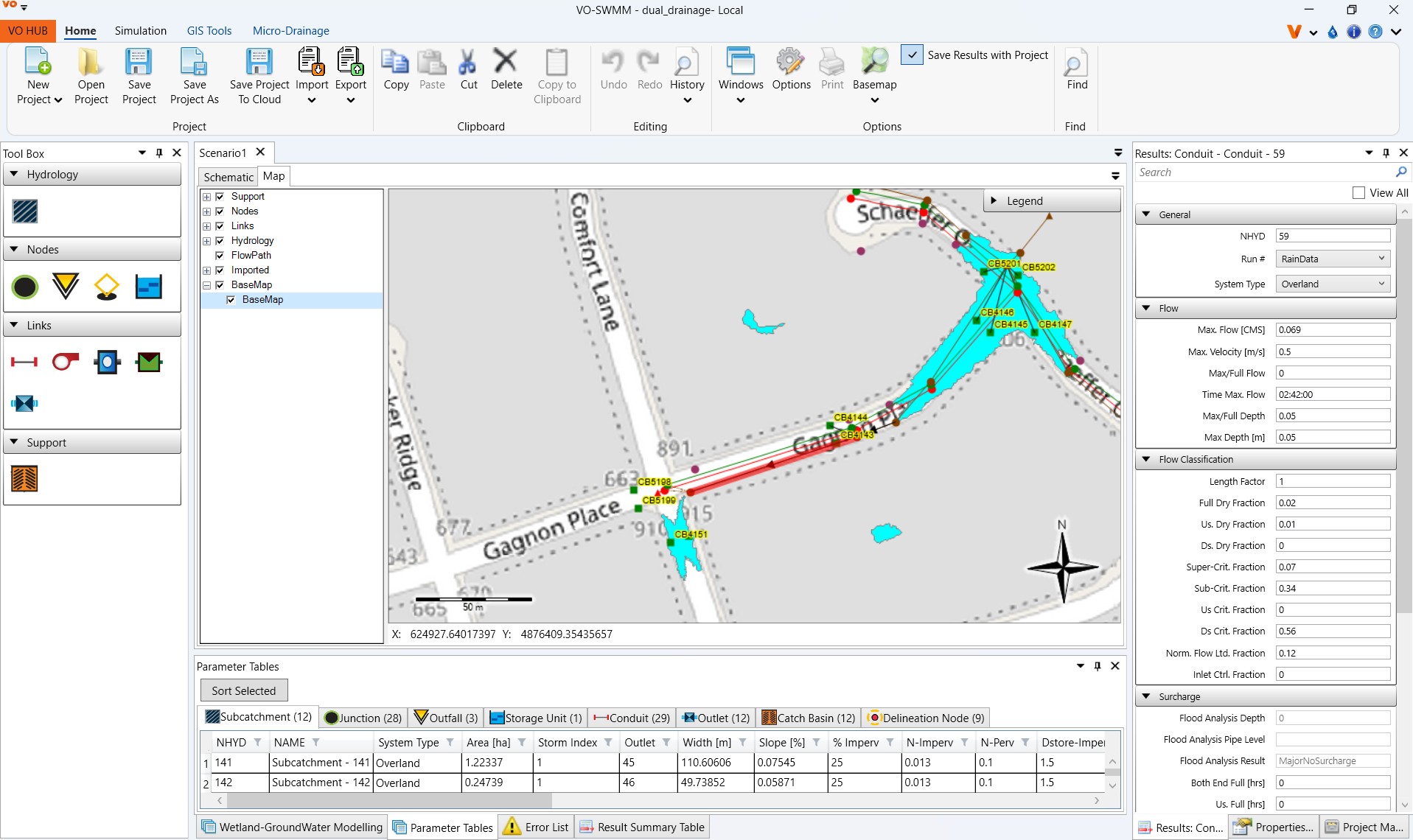Open the Micro-Drainage ribbon tab
The image size is (1413, 840).
(x=290, y=31)
